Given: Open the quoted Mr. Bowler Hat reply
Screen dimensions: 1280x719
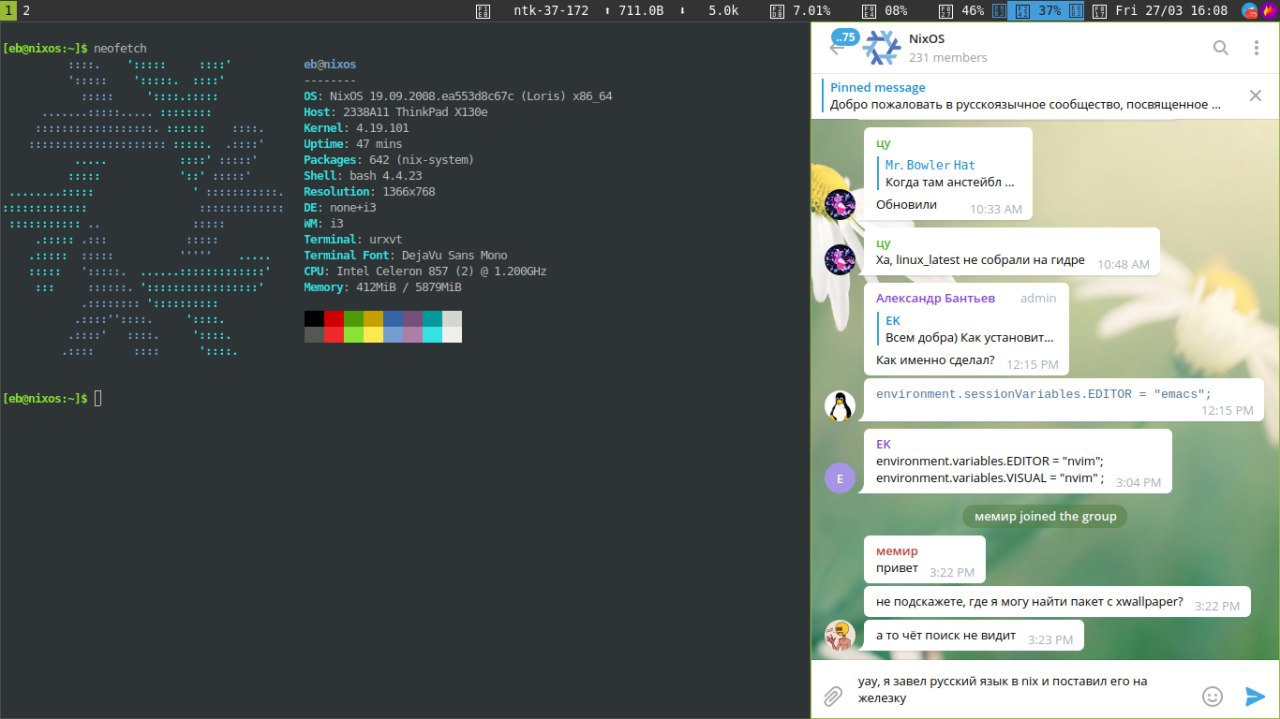Looking at the screenshot, I should point(950,173).
